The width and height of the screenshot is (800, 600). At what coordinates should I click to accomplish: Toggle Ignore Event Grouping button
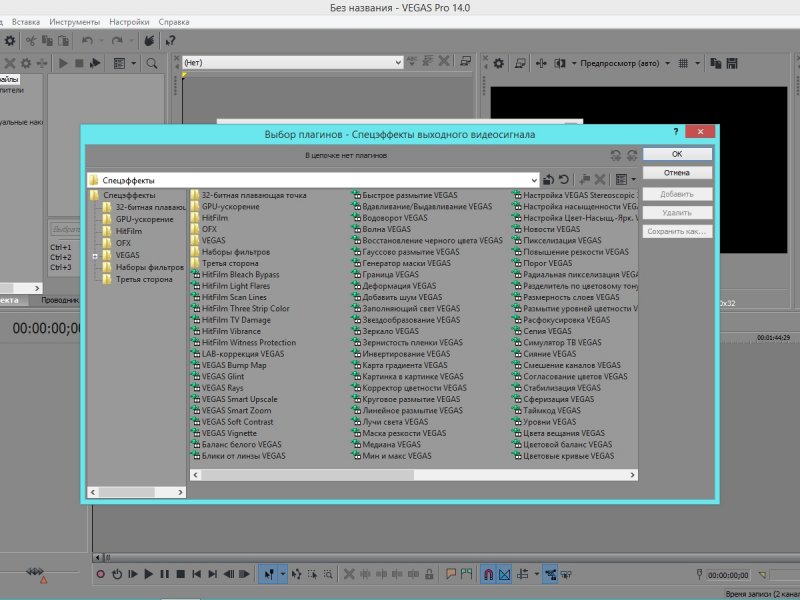click(566, 574)
